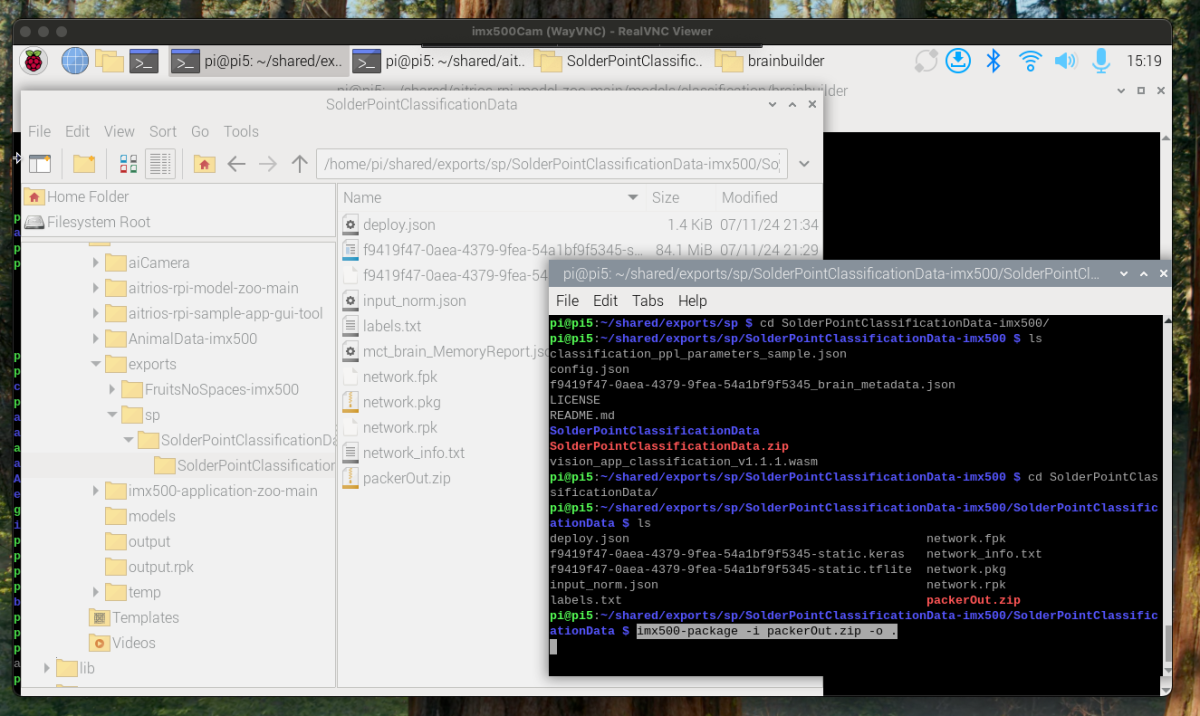Switch to SolderPointClassific.. taskbar window

(620, 61)
